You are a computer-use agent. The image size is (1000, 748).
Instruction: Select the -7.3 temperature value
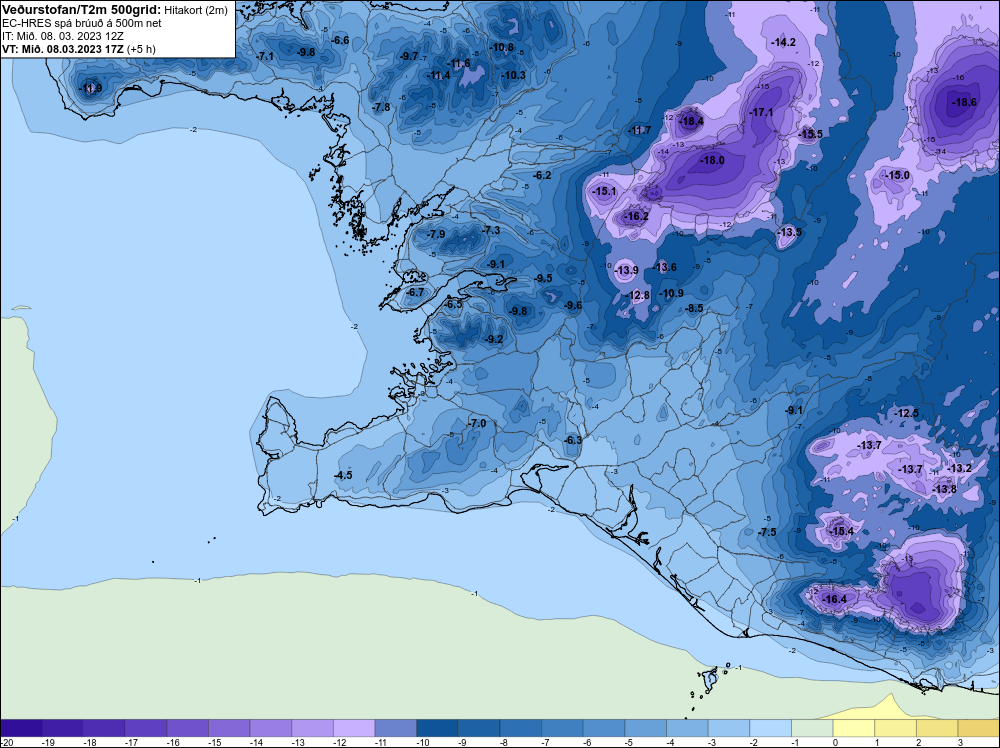click(x=492, y=230)
